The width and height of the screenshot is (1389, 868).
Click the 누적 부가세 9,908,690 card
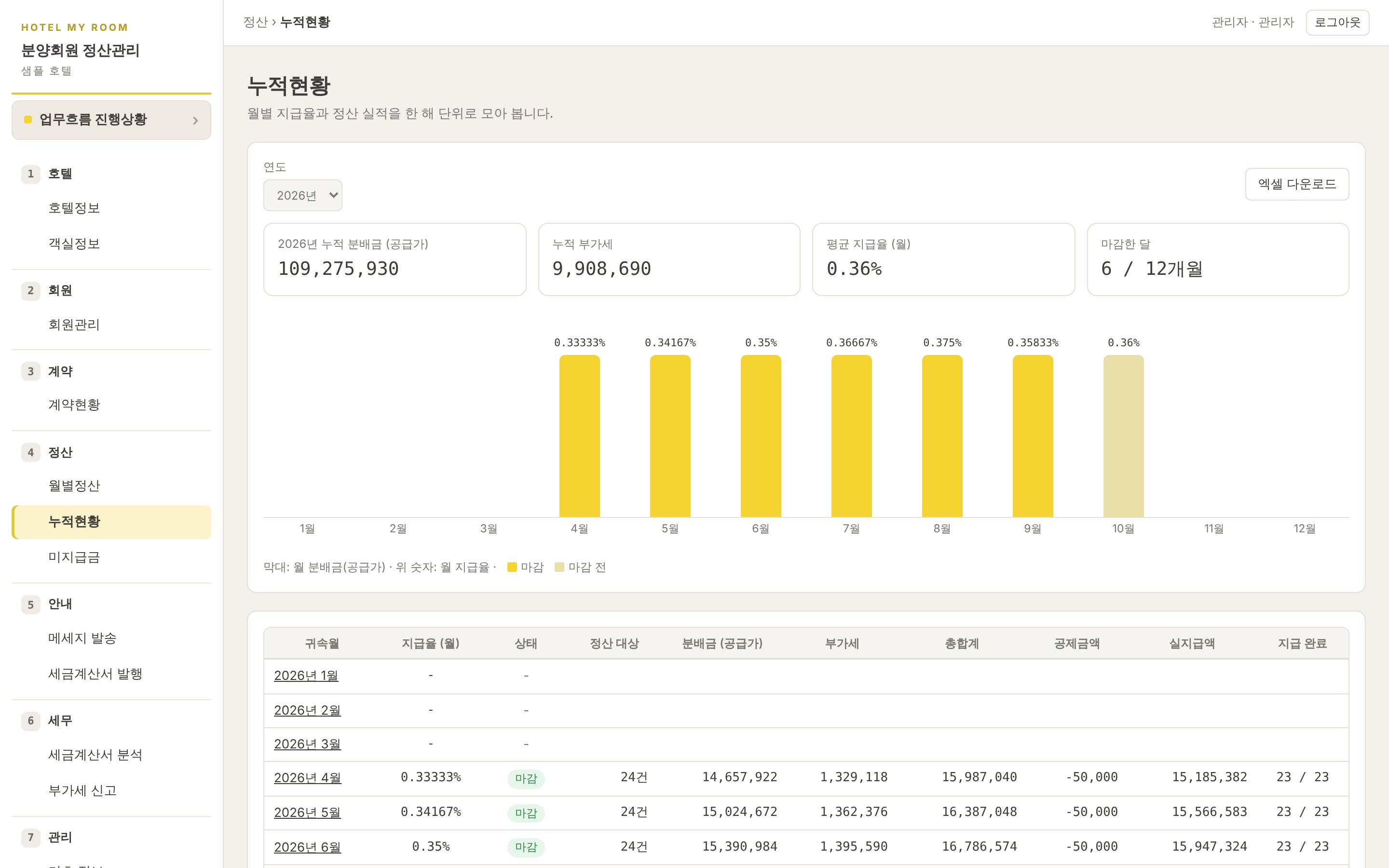point(668,259)
